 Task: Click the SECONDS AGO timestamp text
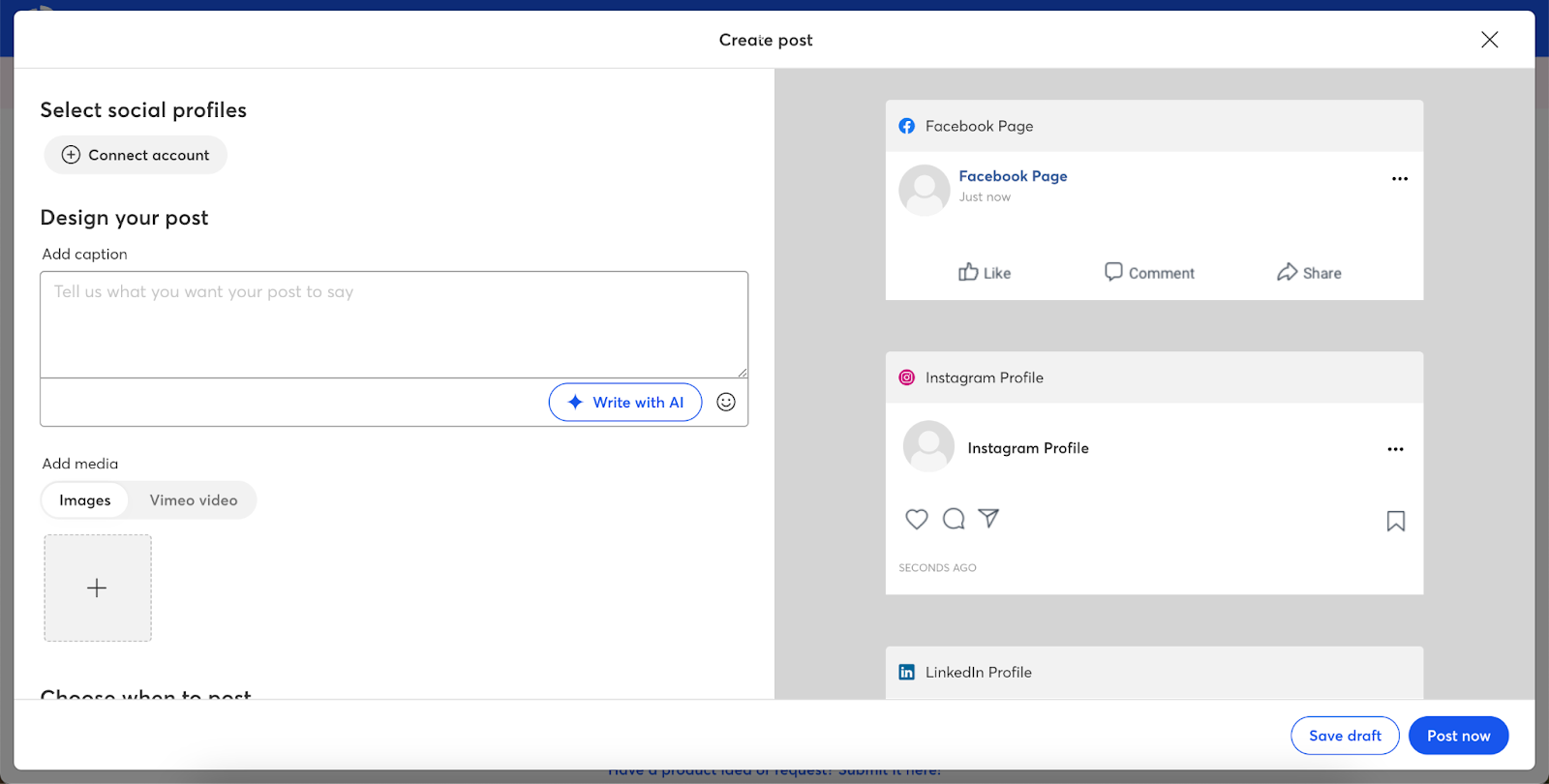tap(937, 568)
